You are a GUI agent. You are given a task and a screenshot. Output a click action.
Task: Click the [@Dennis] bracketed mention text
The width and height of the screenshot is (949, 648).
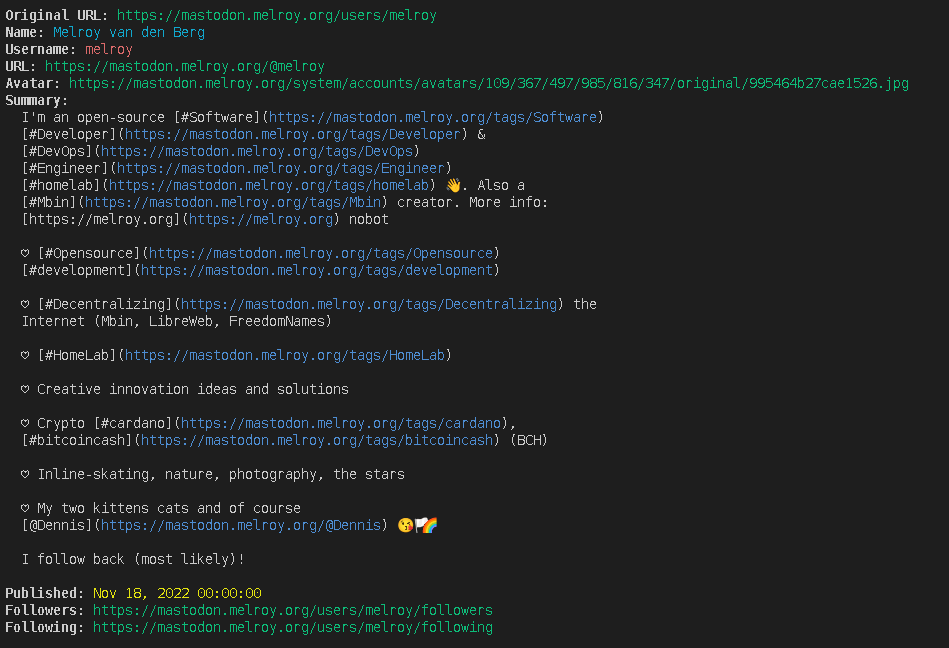[x=57, y=525]
